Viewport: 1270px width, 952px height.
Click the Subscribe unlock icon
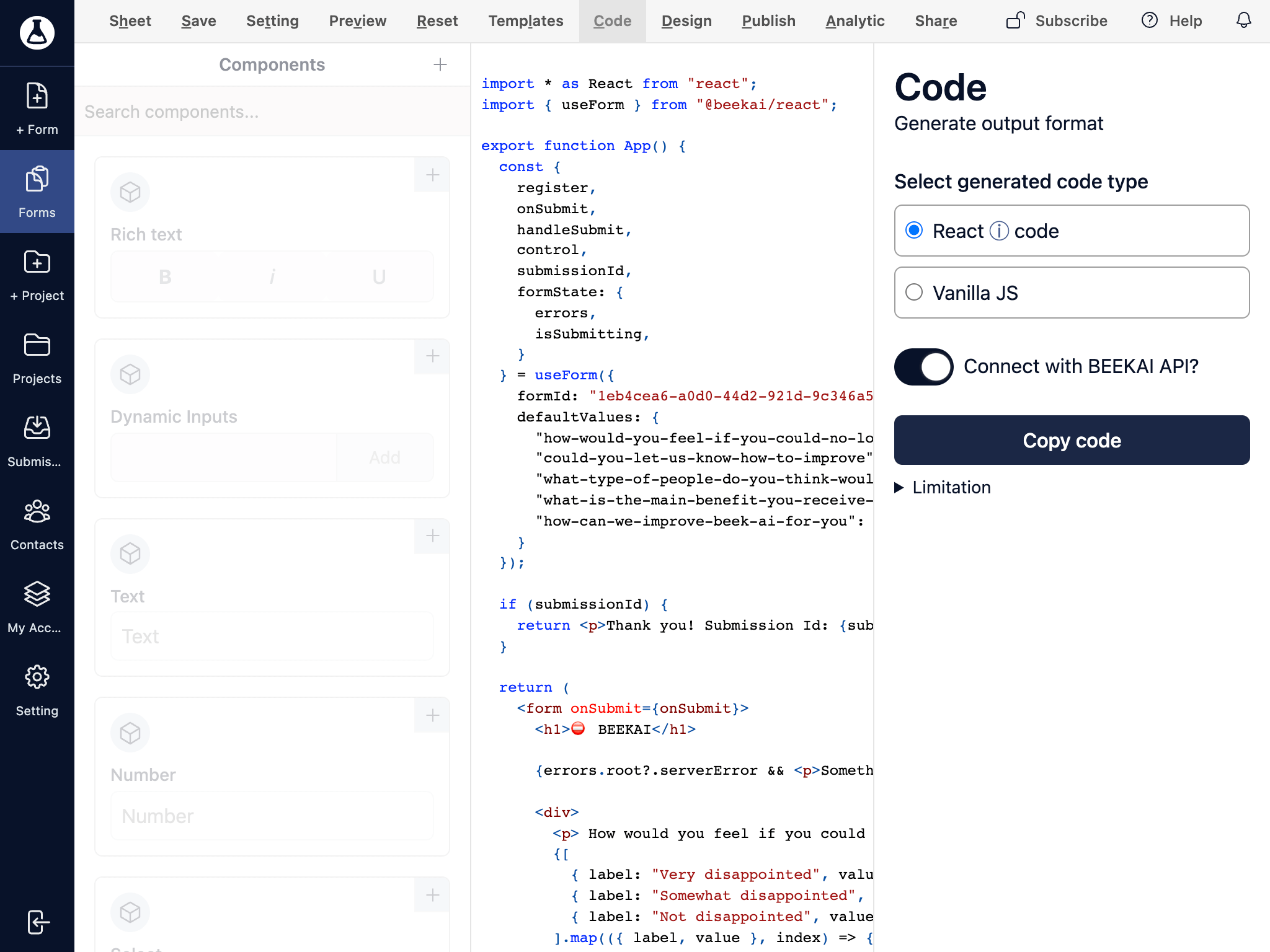1015,20
